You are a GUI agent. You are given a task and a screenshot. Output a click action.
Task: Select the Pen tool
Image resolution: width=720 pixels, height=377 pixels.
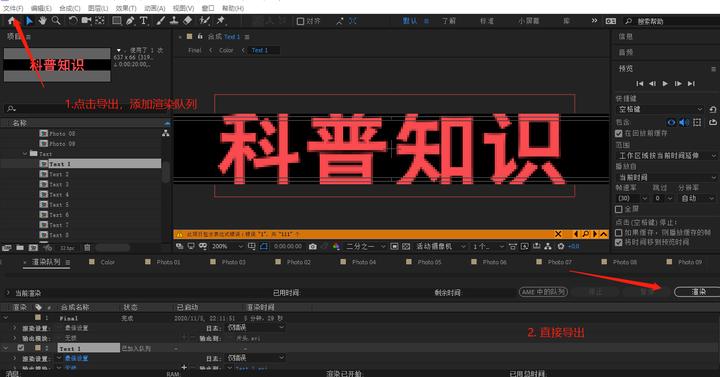(x=130, y=21)
